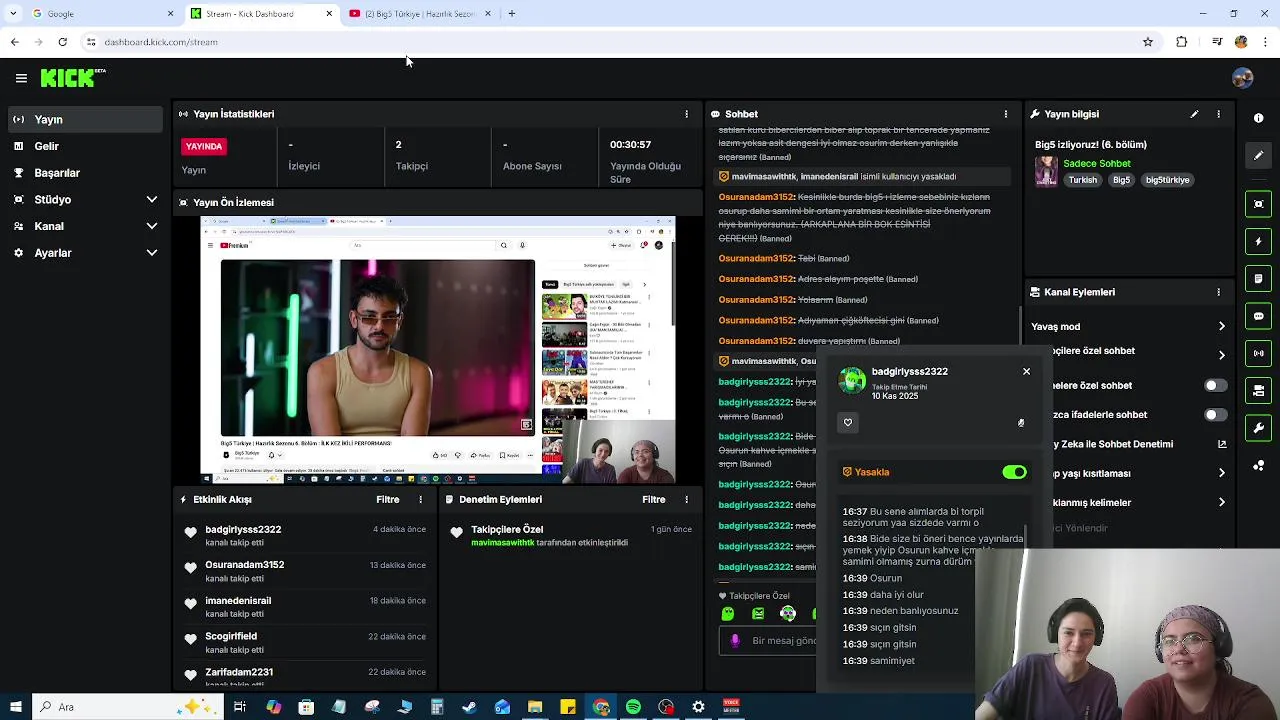Viewport: 1280px width, 720px height.
Task: Click Osuranadam3152 in Etkinlik Akışı
Action: tap(245, 565)
